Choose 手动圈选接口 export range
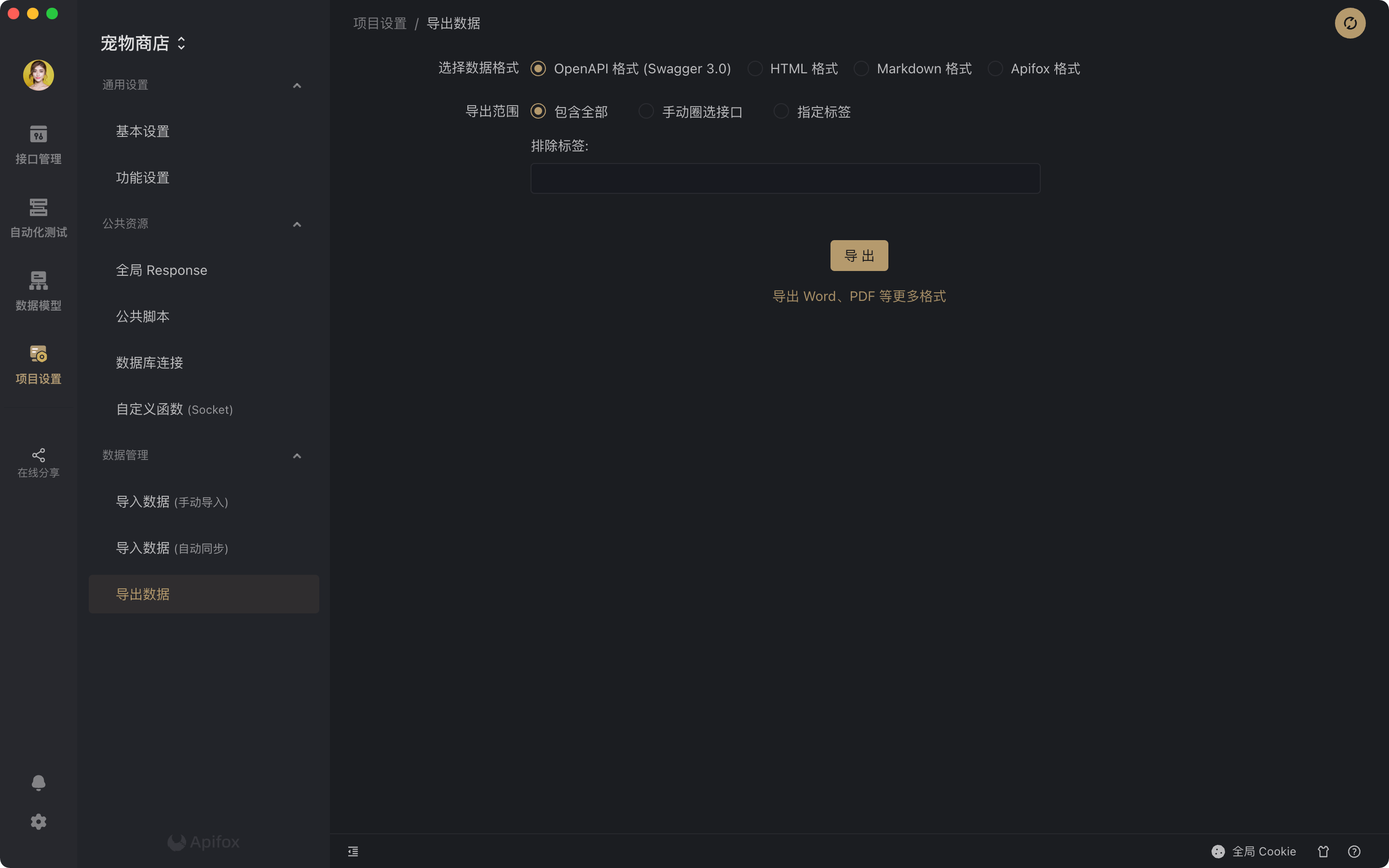The image size is (1389, 868). pos(646,111)
